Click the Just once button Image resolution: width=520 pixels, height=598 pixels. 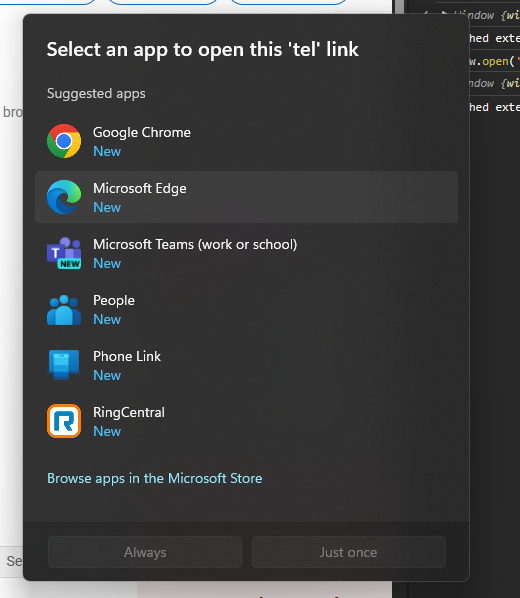coord(349,552)
